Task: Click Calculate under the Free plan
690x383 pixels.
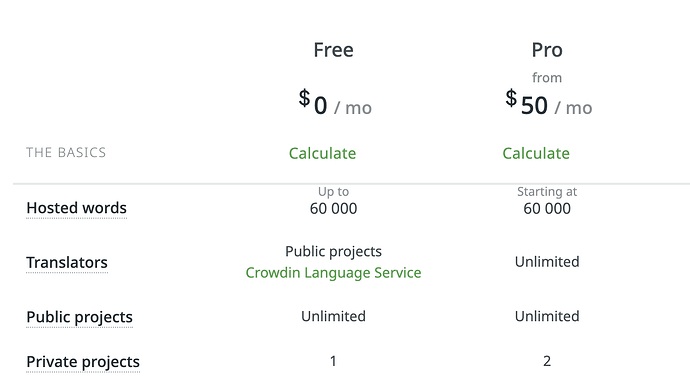Action: click(322, 153)
